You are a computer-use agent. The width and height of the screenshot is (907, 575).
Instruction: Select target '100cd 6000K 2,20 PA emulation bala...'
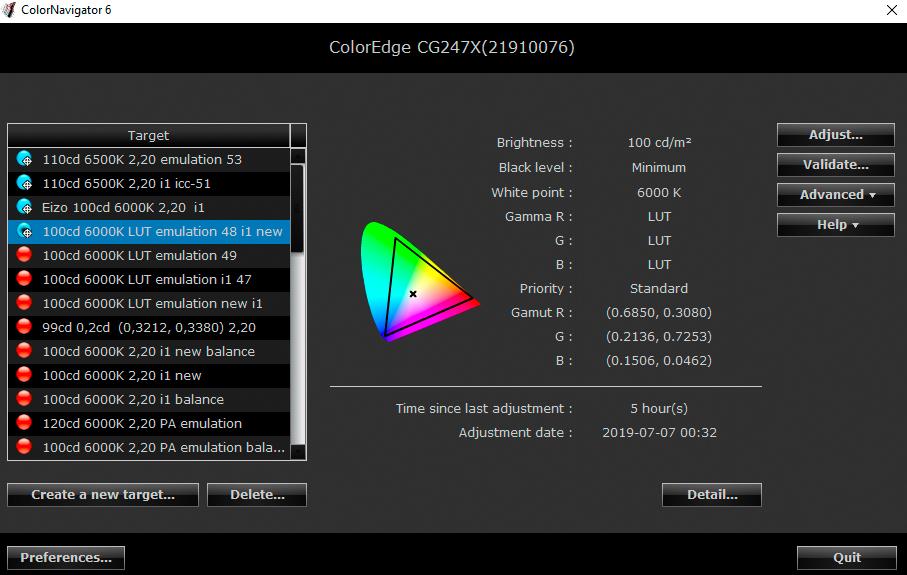click(149, 448)
